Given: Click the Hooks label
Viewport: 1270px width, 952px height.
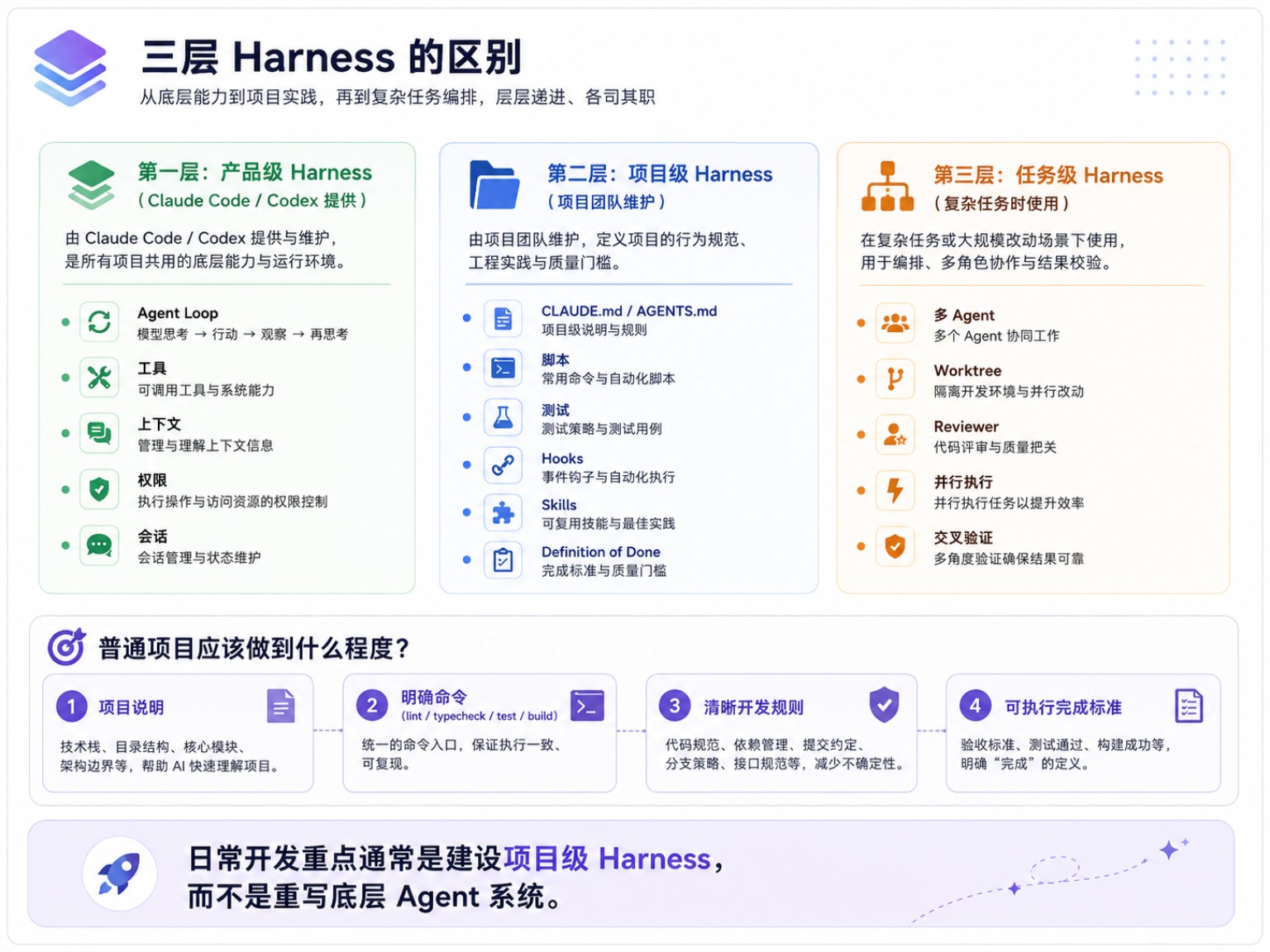Looking at the screenshot, I should [x=562, y=459].
